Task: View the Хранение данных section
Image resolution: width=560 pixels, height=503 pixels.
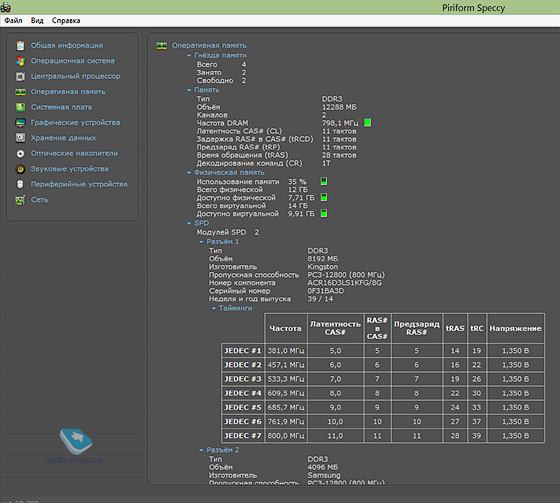Action: 63,138
